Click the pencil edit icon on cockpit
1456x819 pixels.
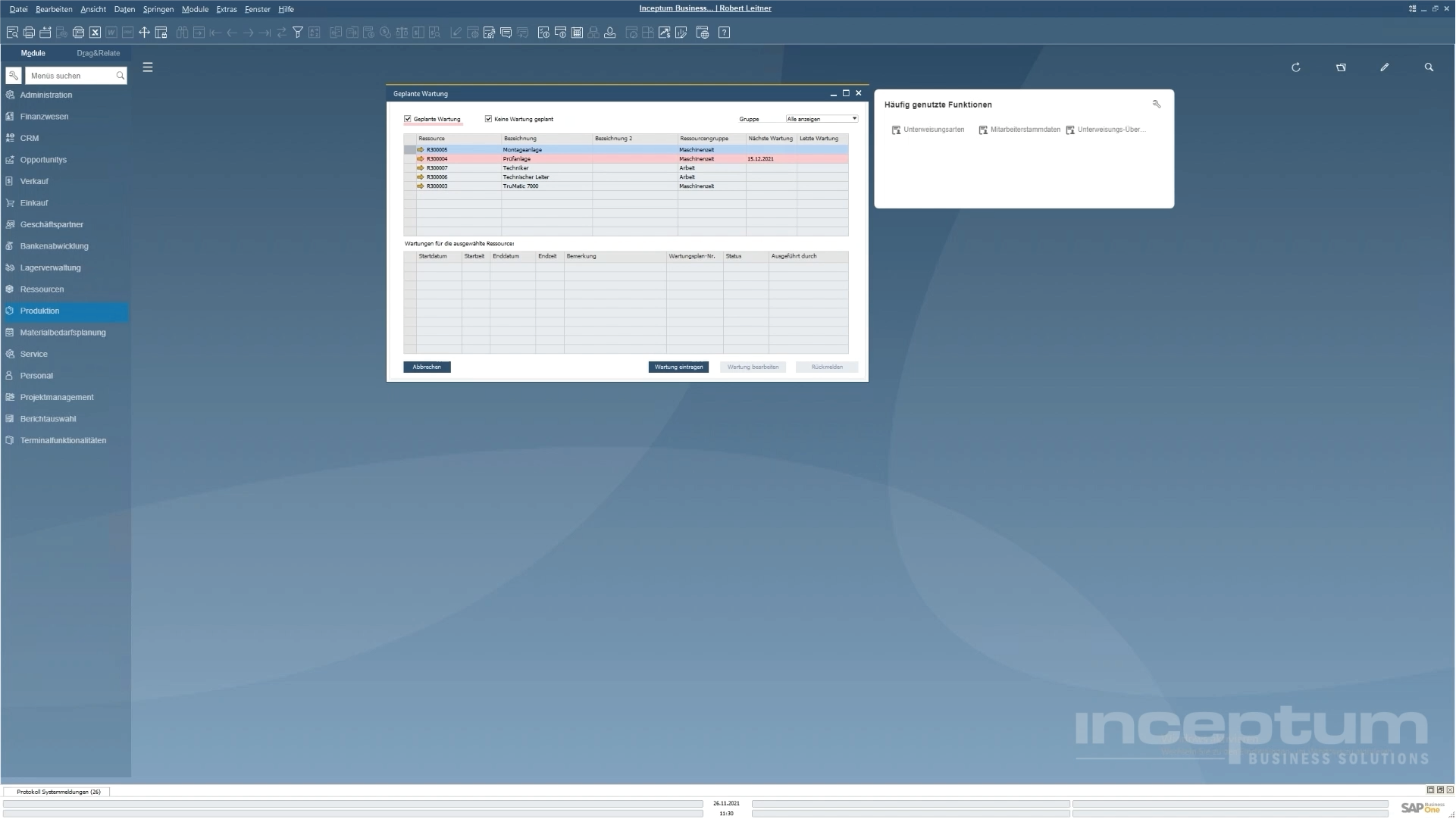tap(1385, 67)
